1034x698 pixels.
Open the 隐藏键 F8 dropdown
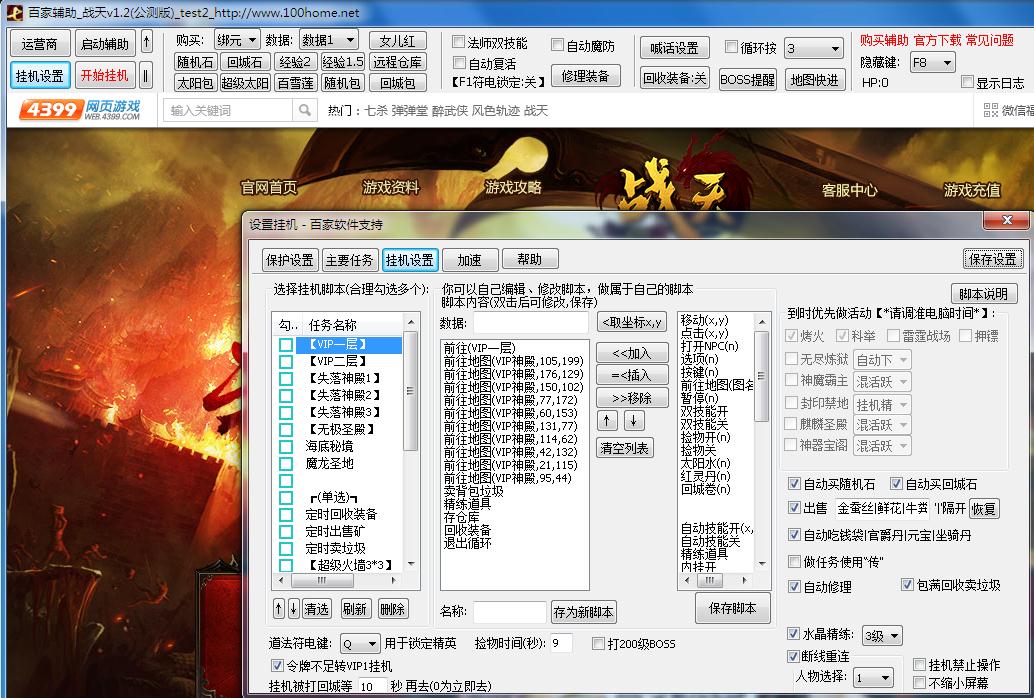[932, 63]
